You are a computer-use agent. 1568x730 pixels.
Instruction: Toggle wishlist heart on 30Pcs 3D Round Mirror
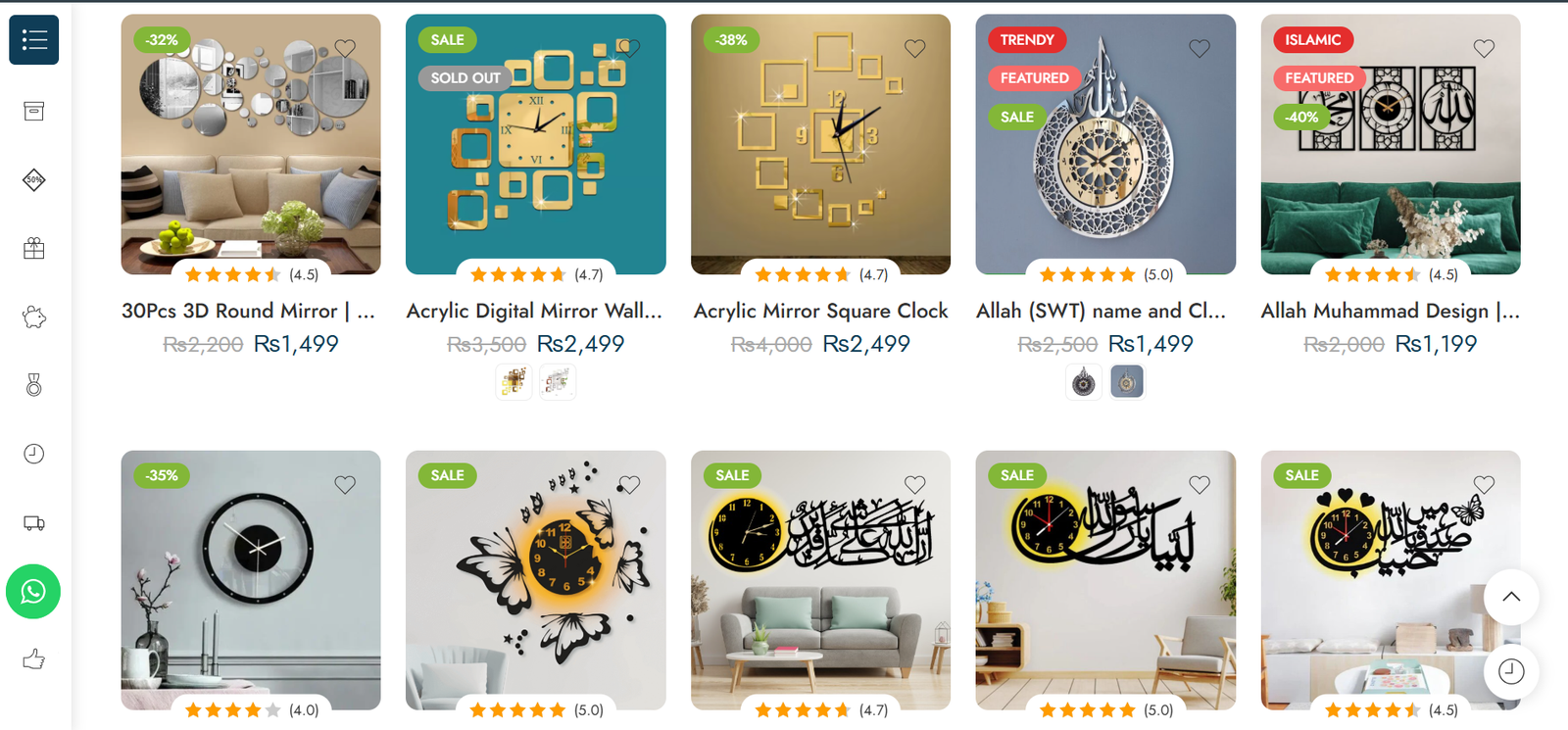345,48
